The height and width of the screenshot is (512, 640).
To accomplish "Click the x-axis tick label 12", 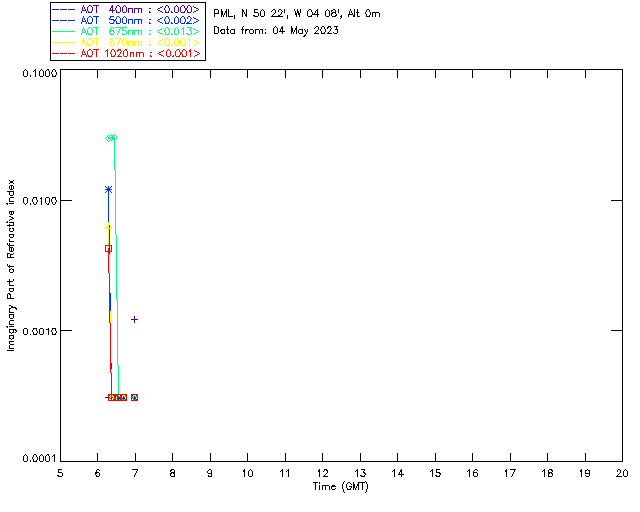I will (x=323, y=473).
